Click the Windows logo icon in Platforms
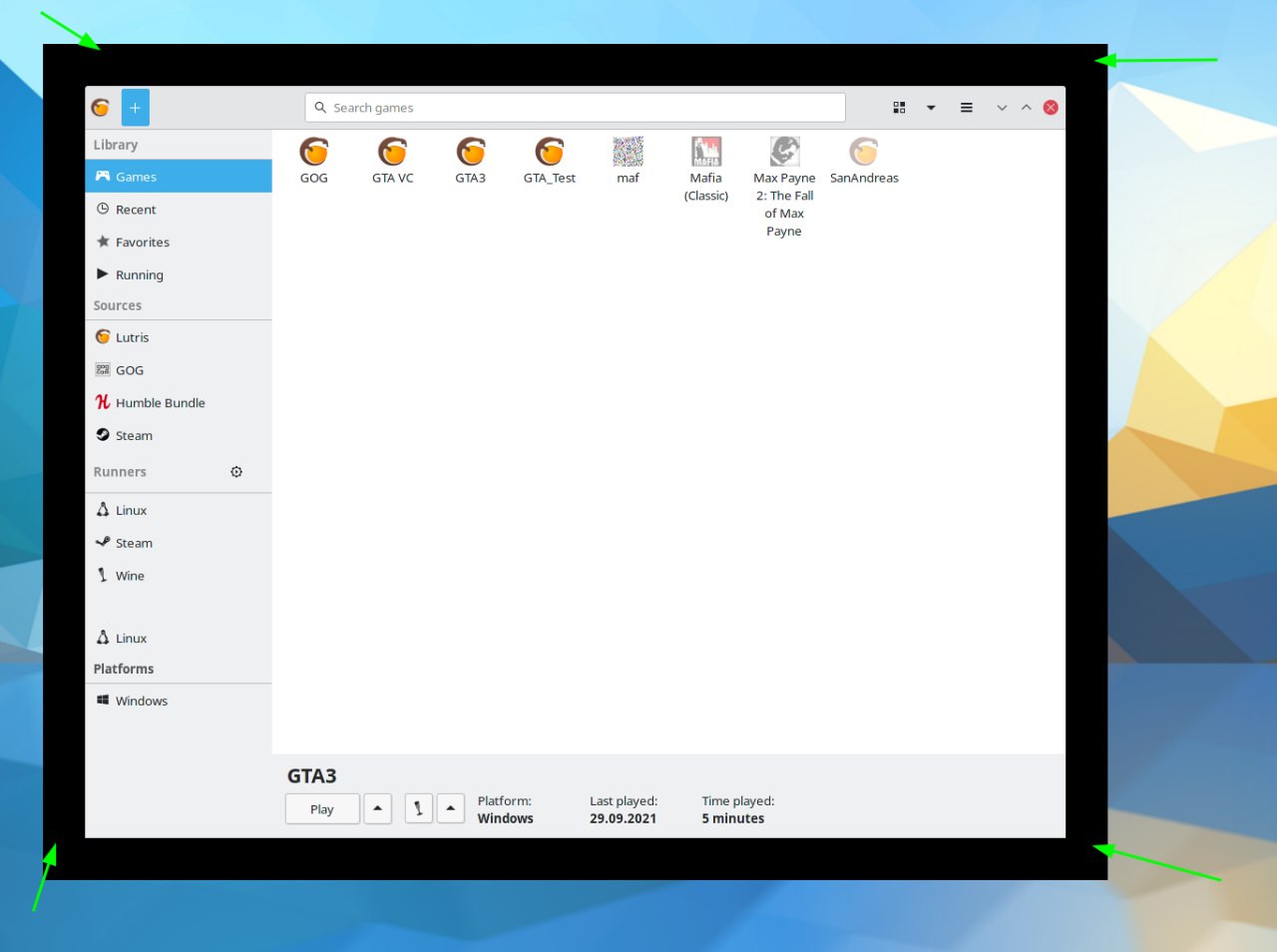The width and height of the screenshot is (1277, 952). point(103,701)
